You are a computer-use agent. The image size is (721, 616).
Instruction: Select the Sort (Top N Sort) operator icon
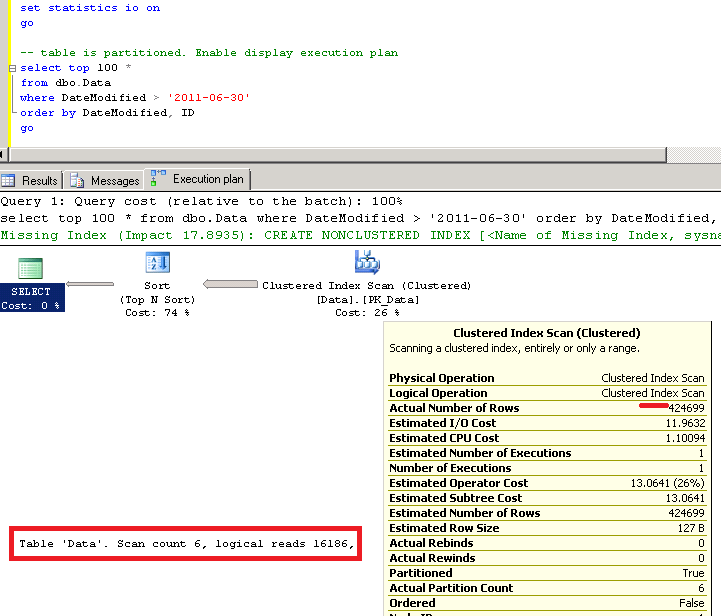point(158,263)
